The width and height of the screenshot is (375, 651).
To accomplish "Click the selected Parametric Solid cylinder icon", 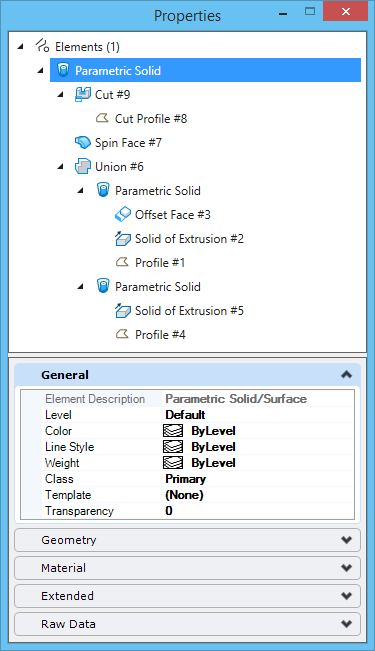I will [x=63, y=70].
